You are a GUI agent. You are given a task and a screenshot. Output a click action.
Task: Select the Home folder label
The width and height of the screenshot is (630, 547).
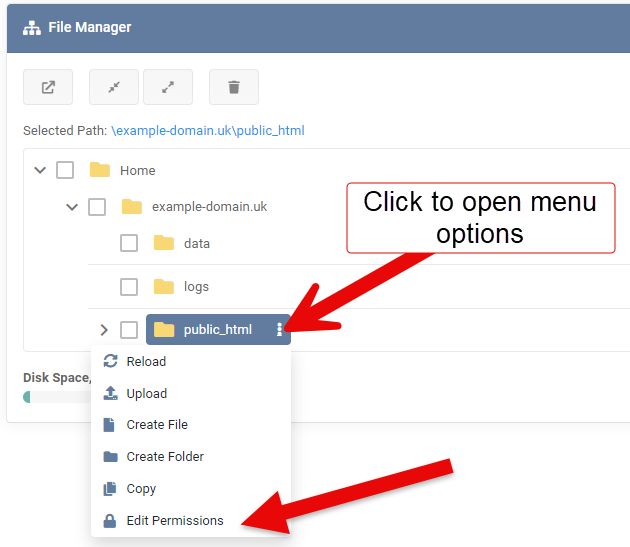pos(138,170)
